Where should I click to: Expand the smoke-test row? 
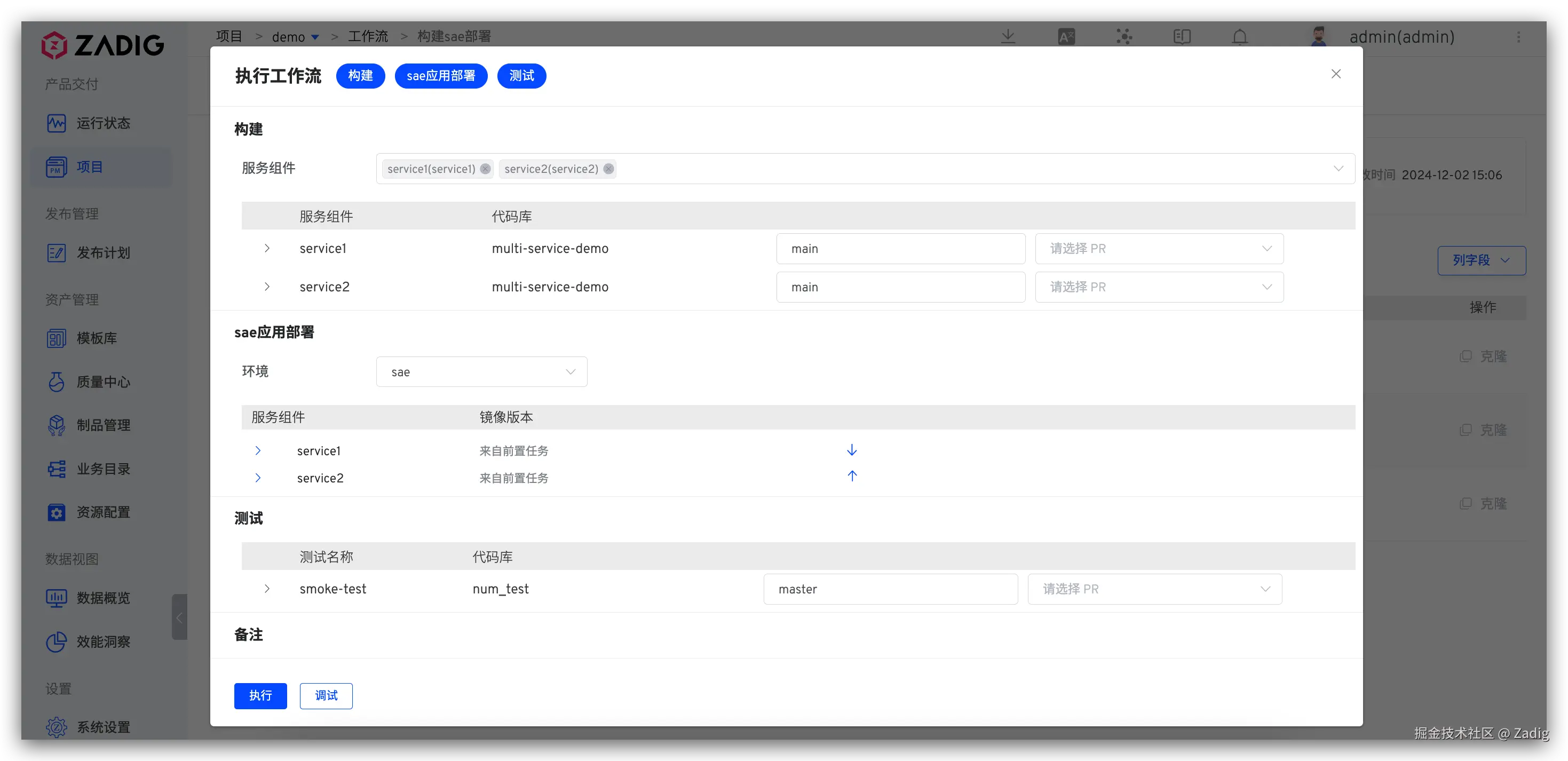click(x=267, y=589)
